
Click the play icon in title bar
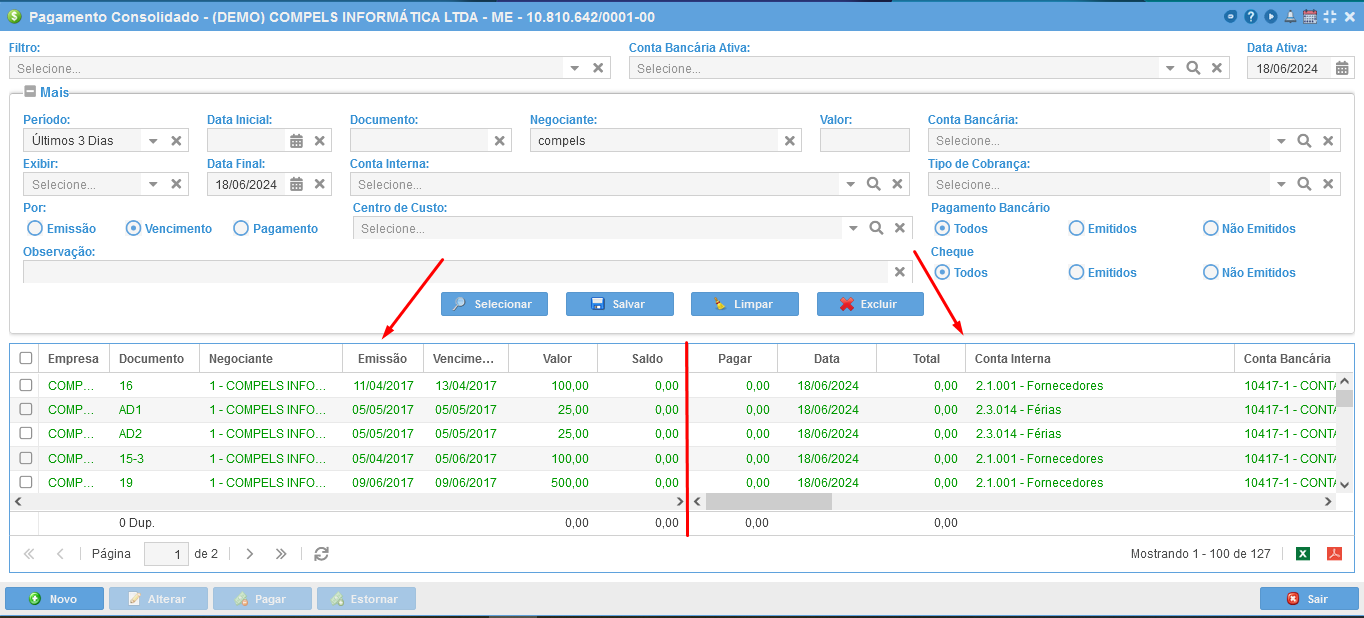coord(1270,16)
